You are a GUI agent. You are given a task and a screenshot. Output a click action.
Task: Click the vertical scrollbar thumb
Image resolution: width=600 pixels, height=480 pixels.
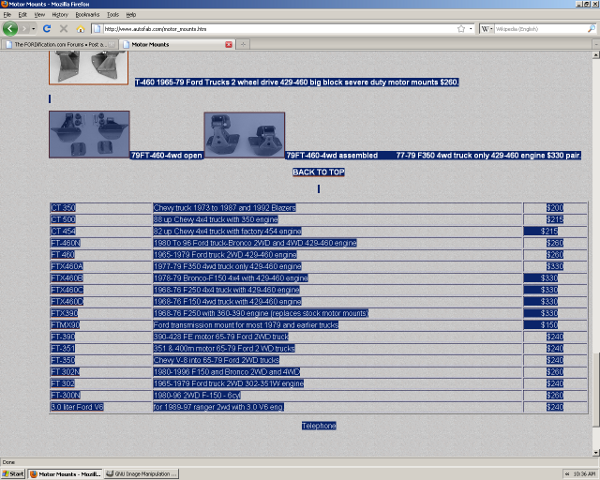tap(596, 390)
